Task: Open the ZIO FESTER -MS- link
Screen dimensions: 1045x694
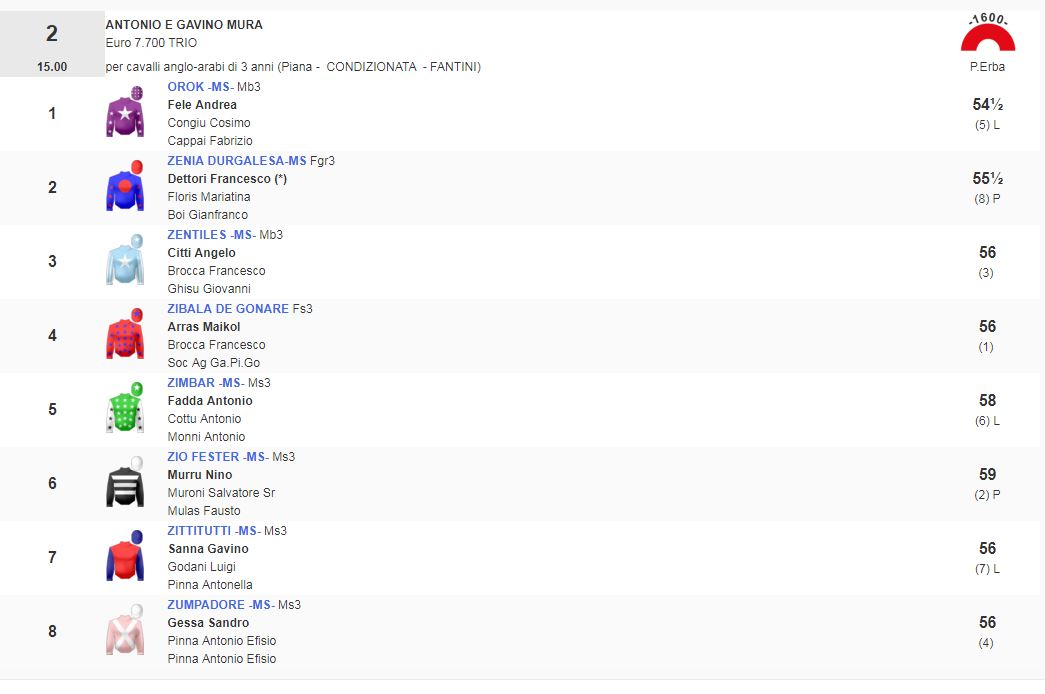Action: 217,457
